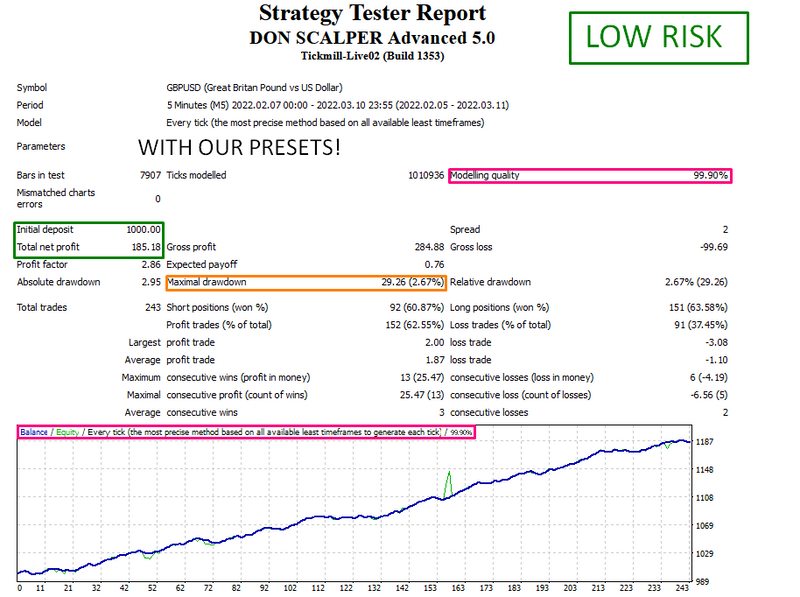Screen dimensions: 800x597
Task: Click the Short positions value 92 (60.87%)
Action: coord(417,308)
